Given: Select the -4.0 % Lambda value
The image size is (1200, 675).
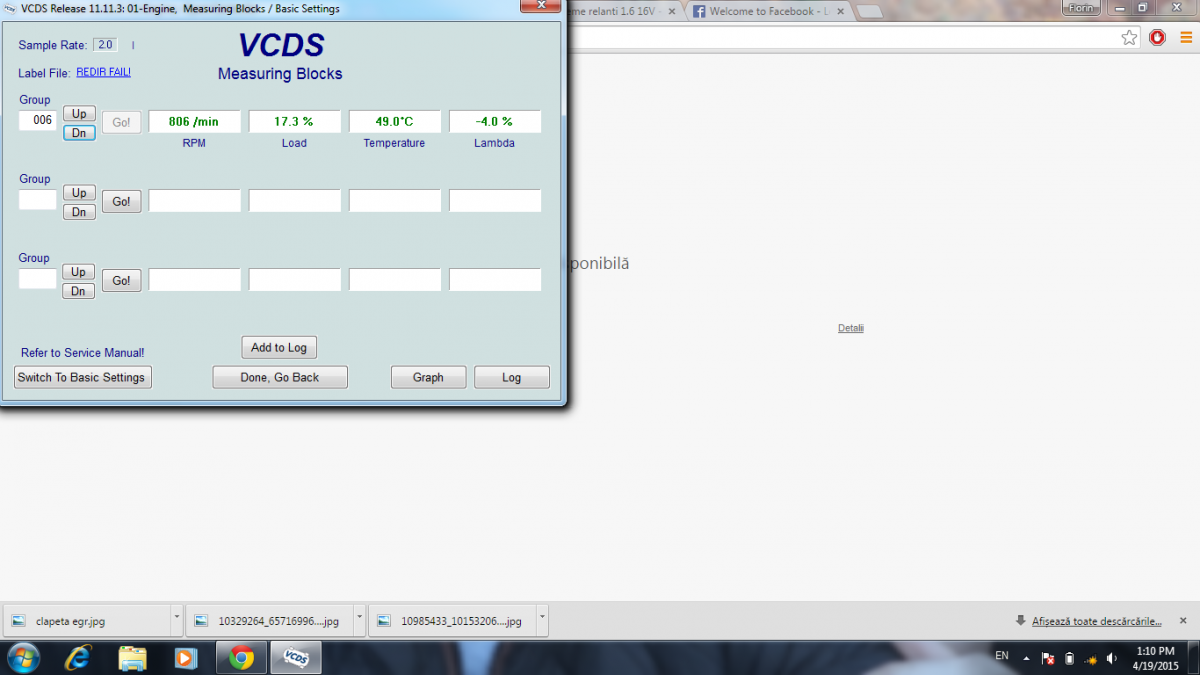Looking at the screenshot, I should tap(495, 122).
